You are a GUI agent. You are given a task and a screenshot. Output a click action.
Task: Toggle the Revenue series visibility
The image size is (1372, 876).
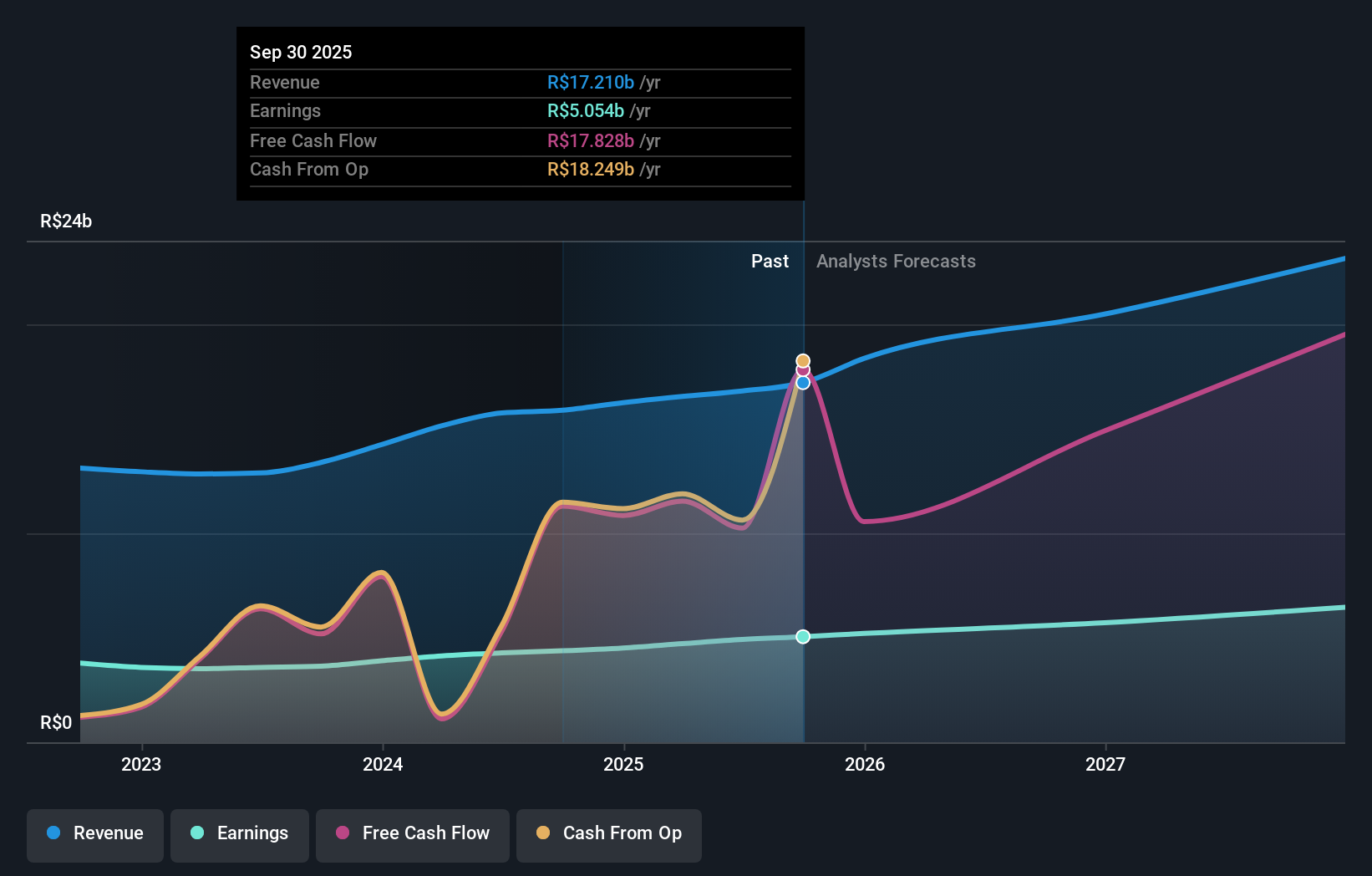coord(94,833)
